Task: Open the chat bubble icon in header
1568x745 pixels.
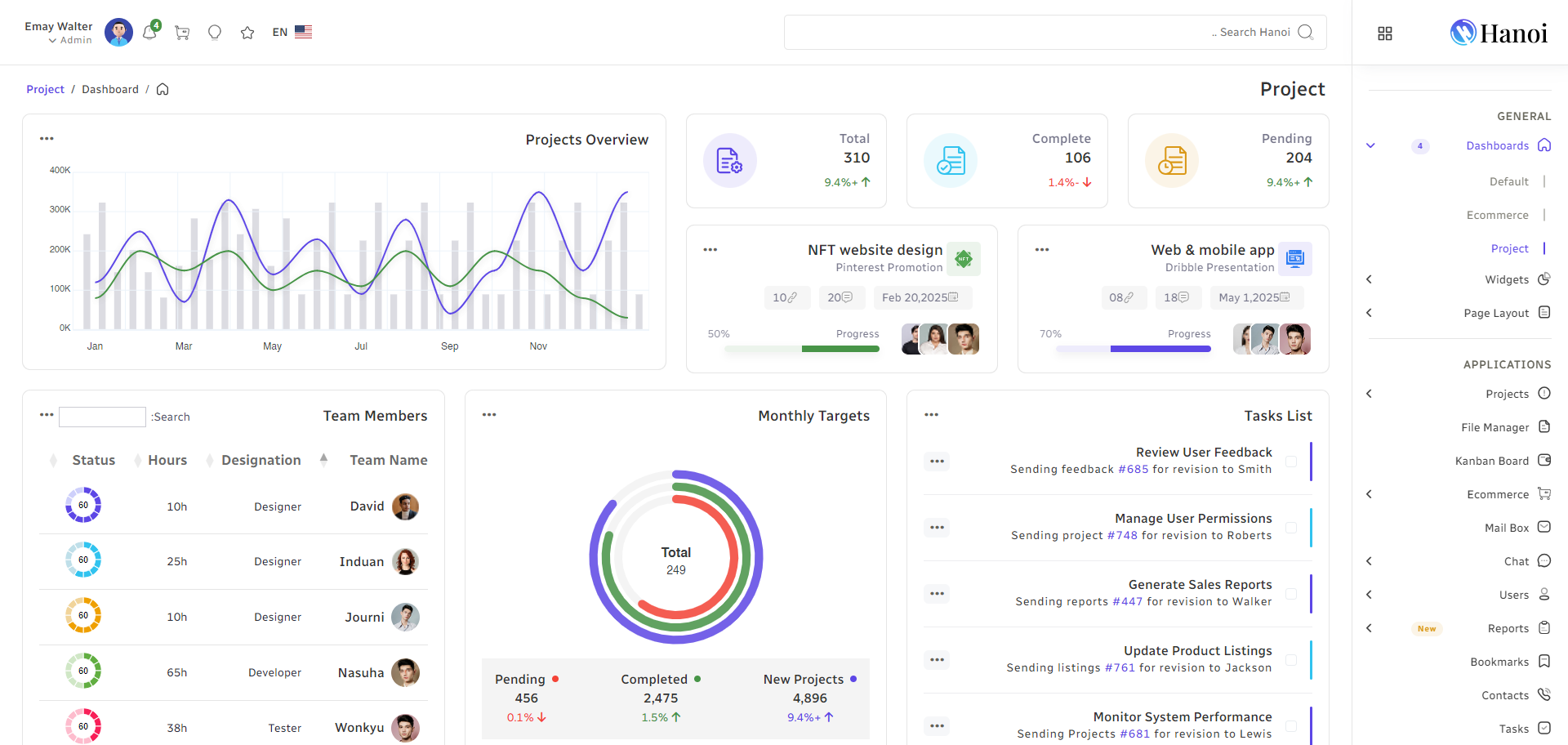Action: (215, 33)
